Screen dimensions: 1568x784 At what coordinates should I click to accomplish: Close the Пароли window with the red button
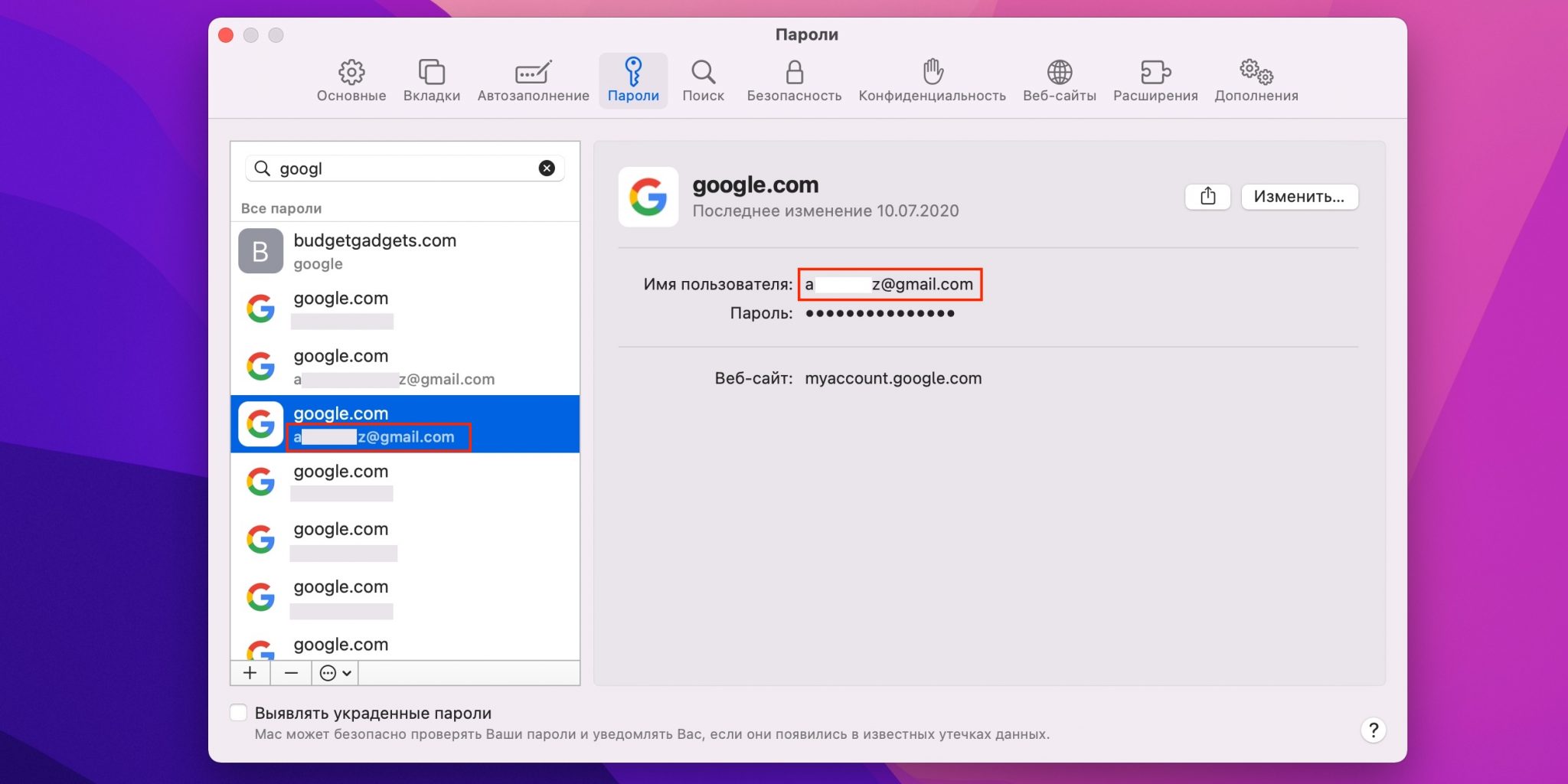226,35
